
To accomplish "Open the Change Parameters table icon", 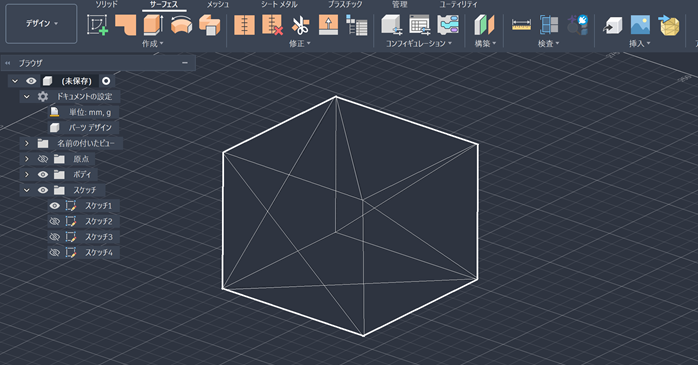I will click(357, 25).
